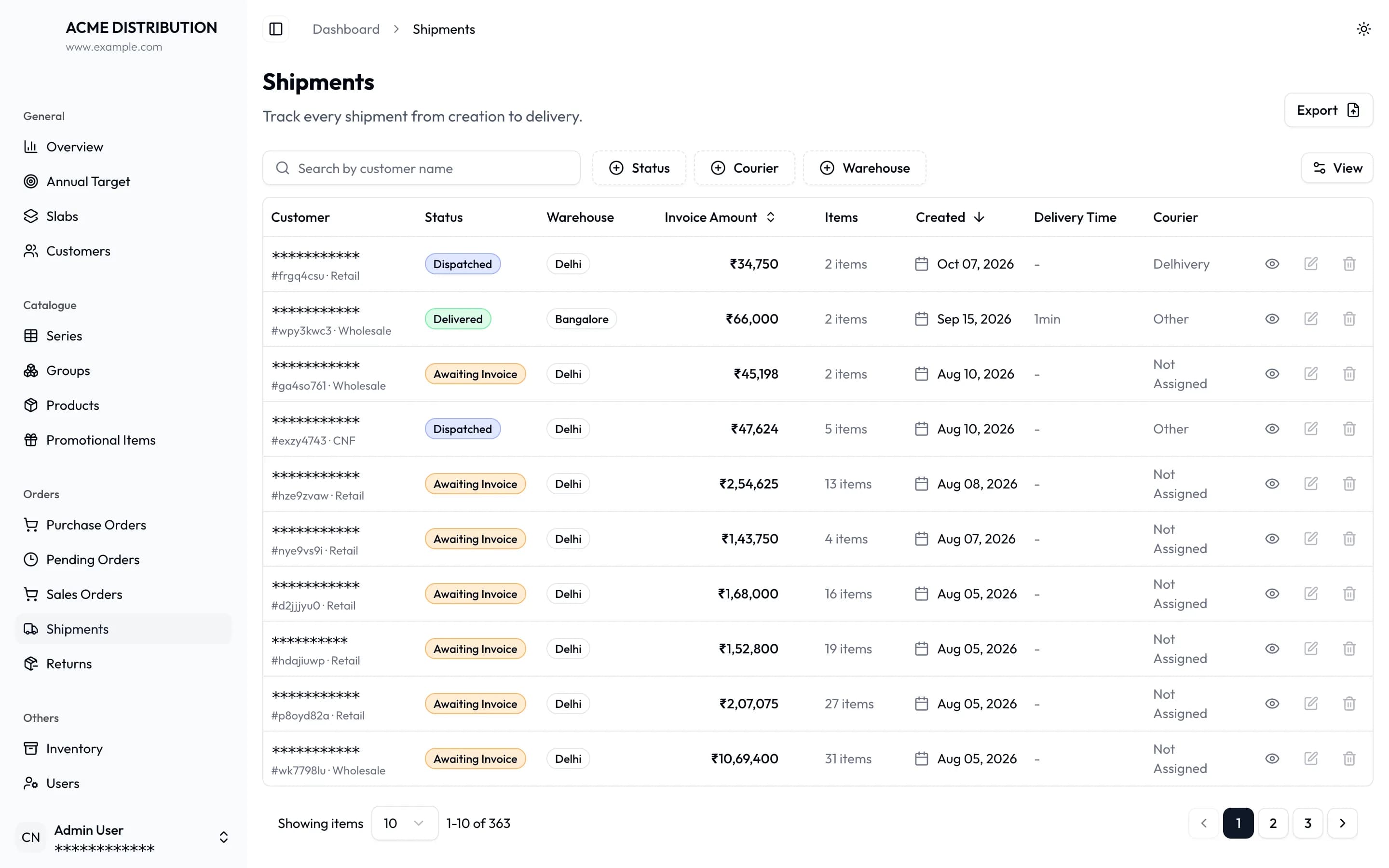Image resolution: width=1389 pixels, height=868 pixels.
Task: Go to previous page arrow
Action: pyautogui.click(x=1204, y=823)
